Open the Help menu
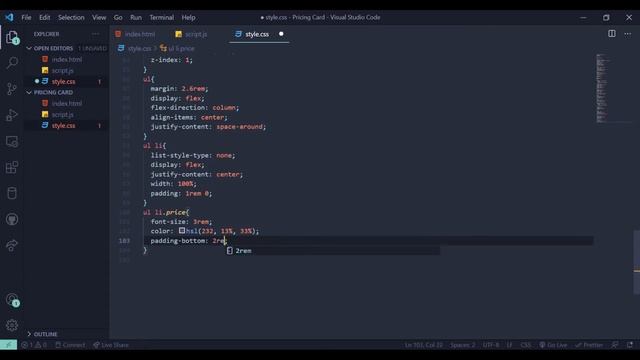 pos(188,18)
